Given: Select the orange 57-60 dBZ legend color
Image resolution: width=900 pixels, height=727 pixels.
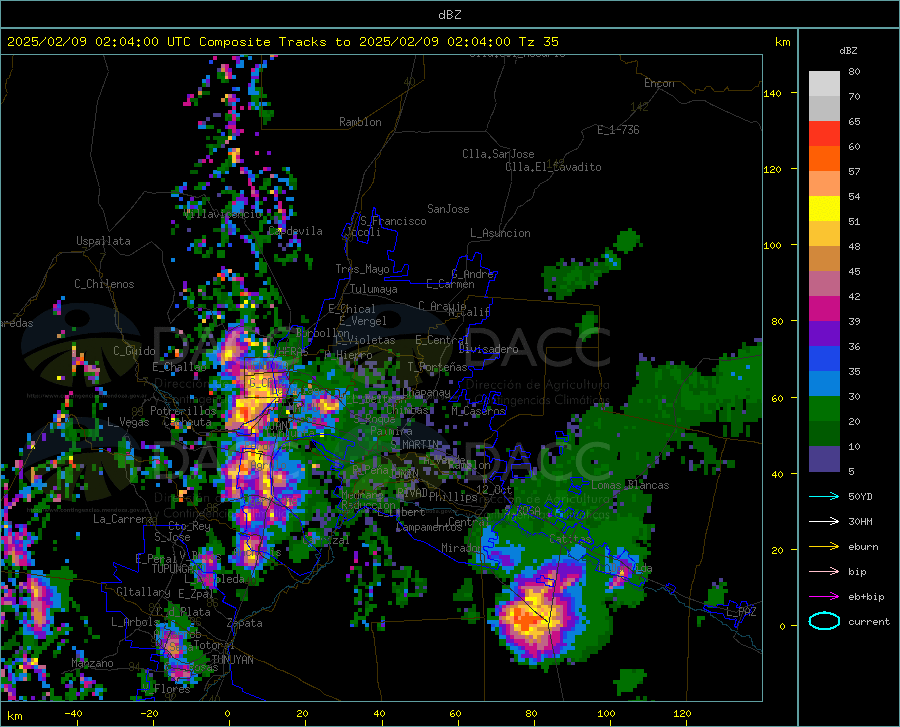Looking at the screenshot, I should (824, 159).
